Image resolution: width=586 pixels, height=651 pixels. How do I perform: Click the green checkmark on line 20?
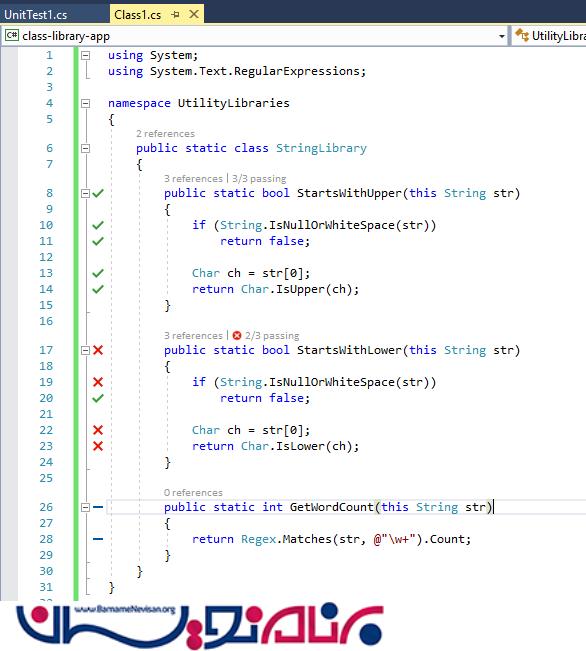point(98,398)
